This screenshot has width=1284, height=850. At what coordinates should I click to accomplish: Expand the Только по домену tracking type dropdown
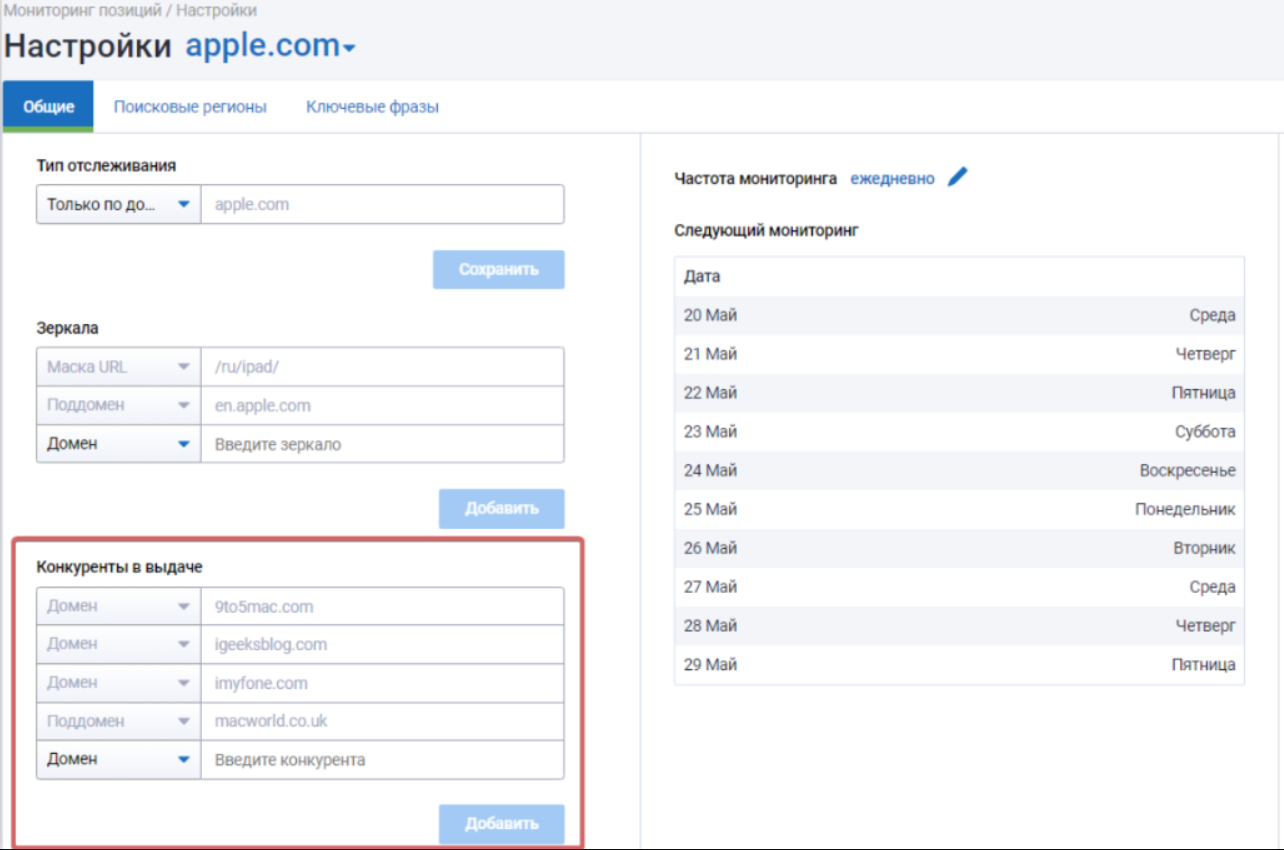[x=118, y=204]
